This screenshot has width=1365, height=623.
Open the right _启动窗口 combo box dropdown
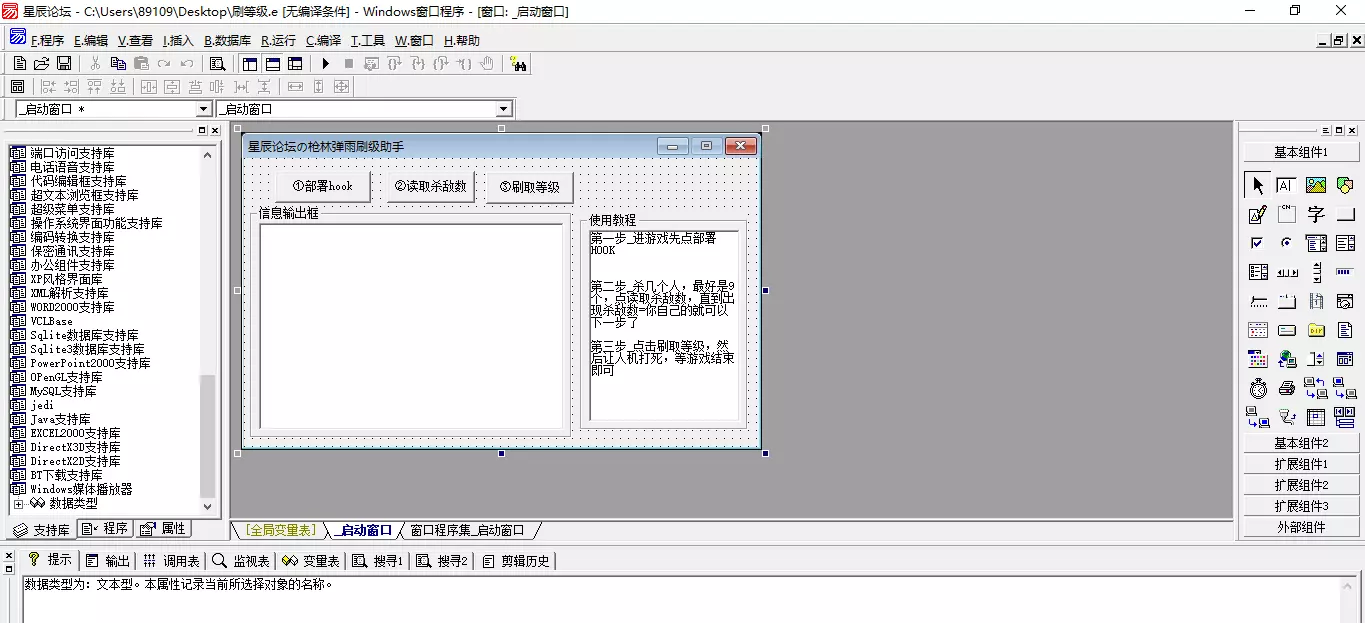pos(504,109)
